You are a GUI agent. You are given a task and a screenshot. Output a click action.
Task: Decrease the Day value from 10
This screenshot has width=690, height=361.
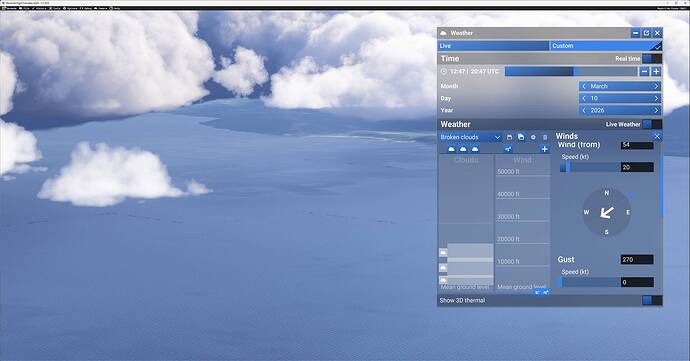[584, 98]
